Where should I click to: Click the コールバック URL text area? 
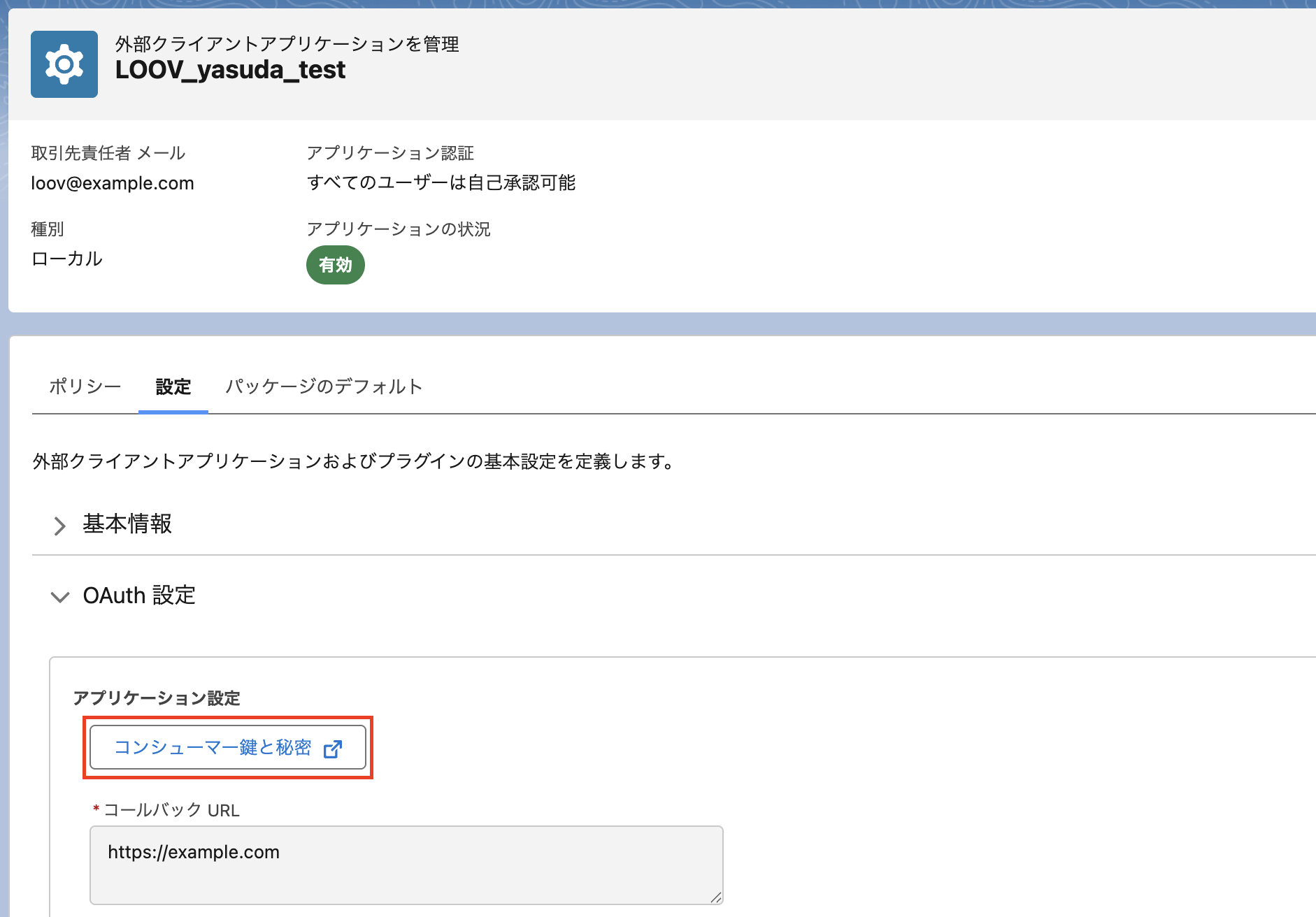pos(406,865)
